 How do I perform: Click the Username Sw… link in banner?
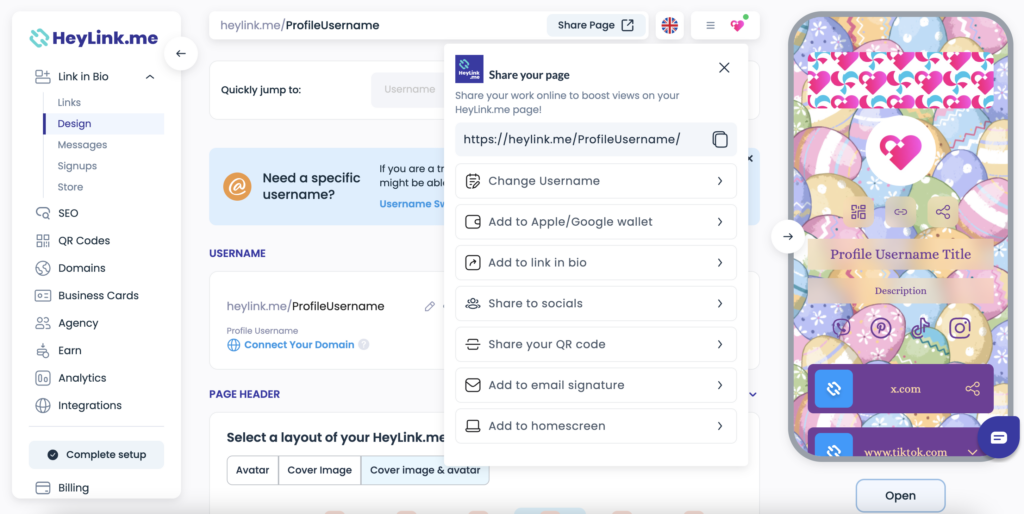(x=411, y=204)
